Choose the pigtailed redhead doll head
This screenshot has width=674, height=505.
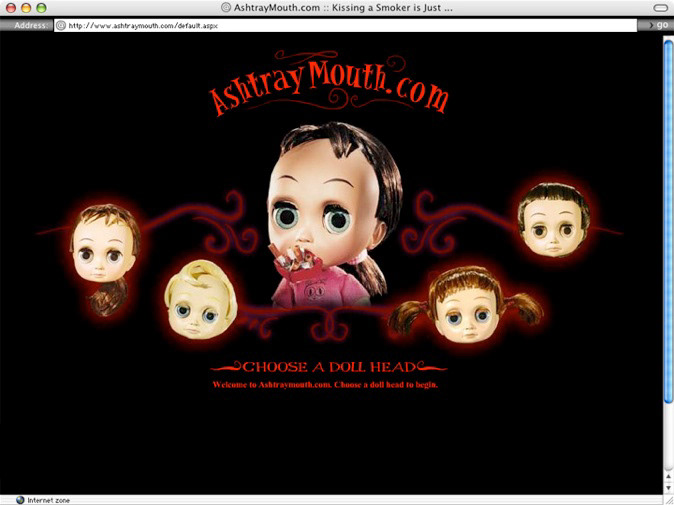point(467,304)
